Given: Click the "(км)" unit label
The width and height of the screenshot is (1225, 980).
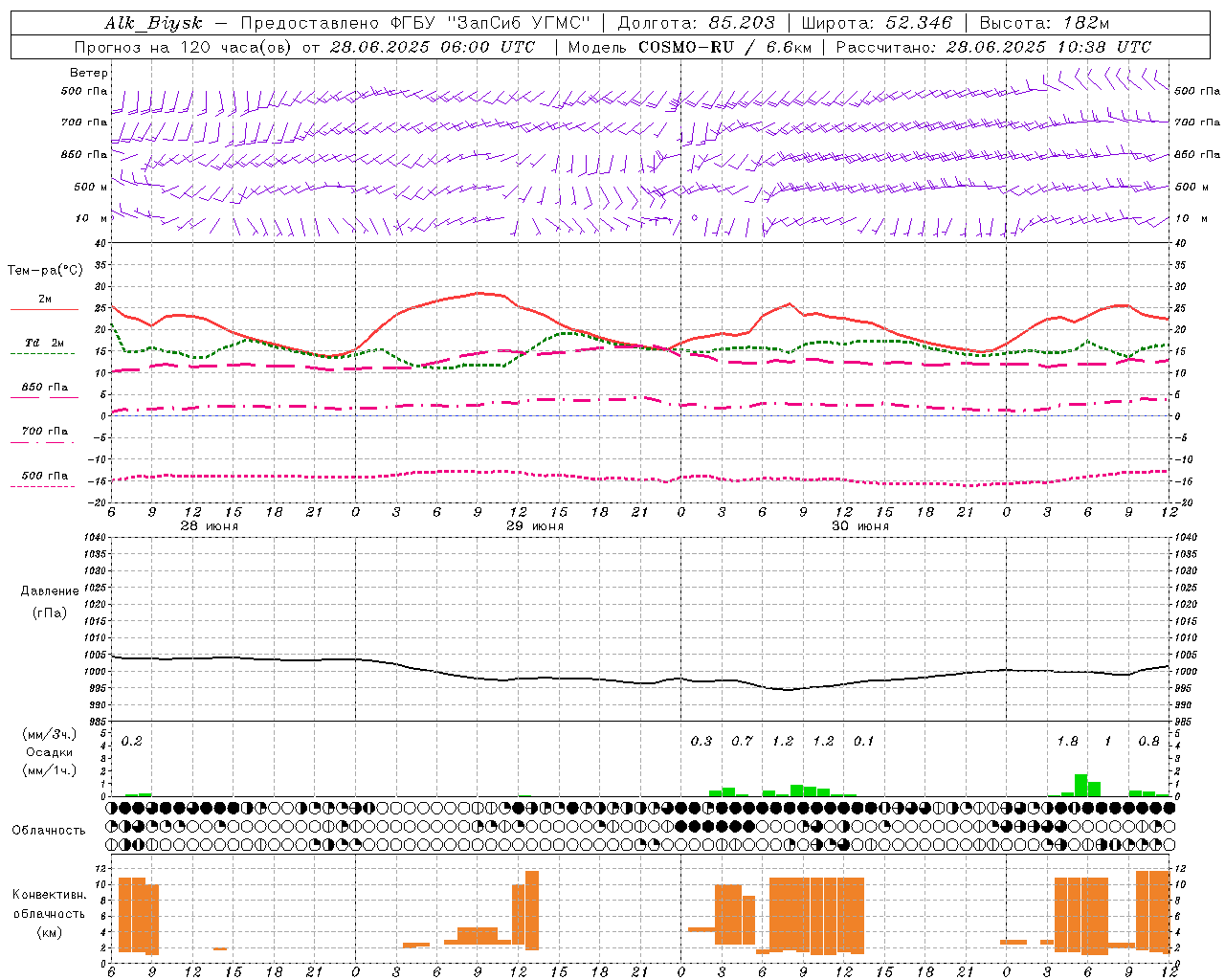Looking at the screenshot, I should click(50, 932).
